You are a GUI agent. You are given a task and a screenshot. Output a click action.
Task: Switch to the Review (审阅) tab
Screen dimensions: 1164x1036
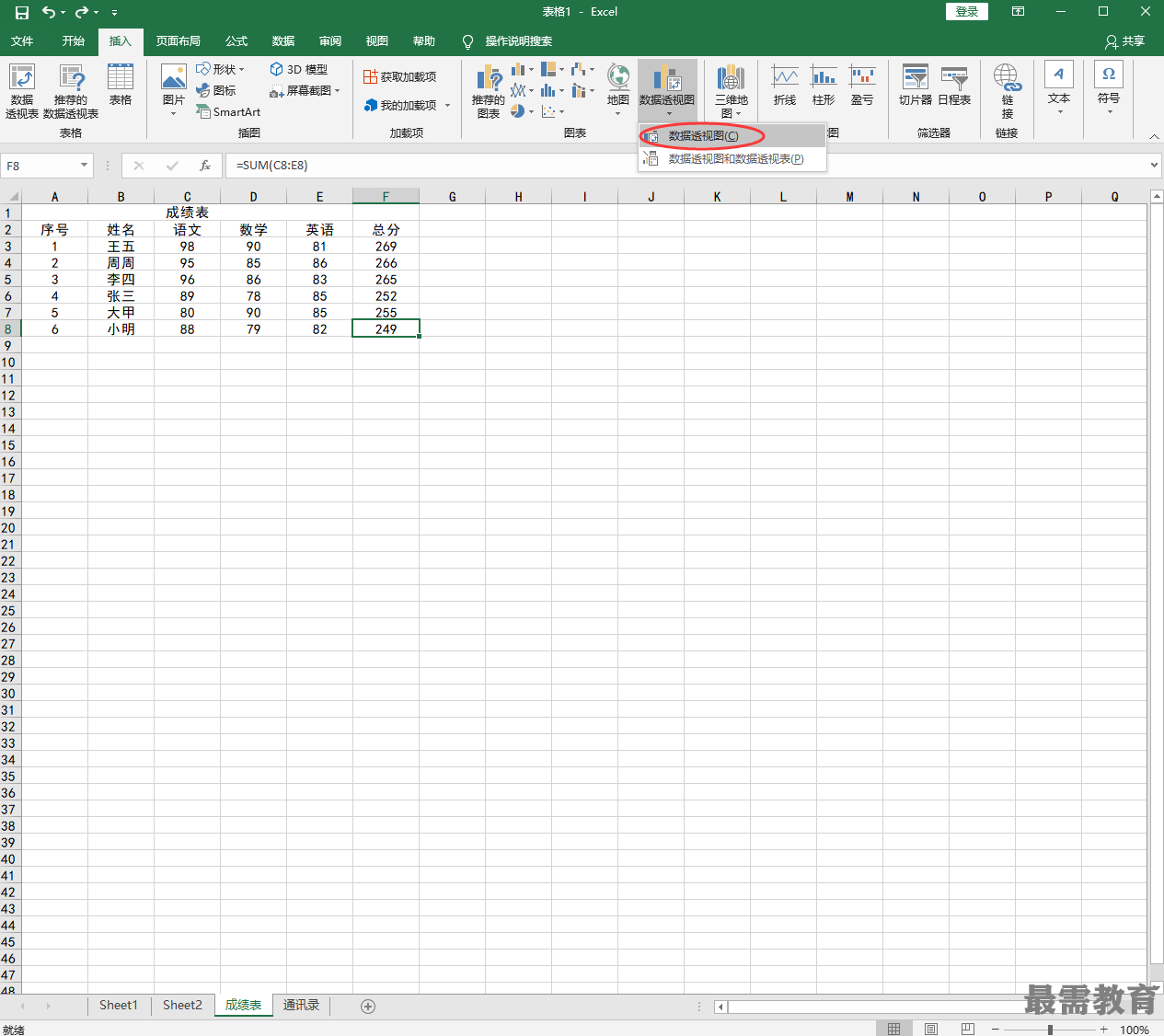(330, 41)
